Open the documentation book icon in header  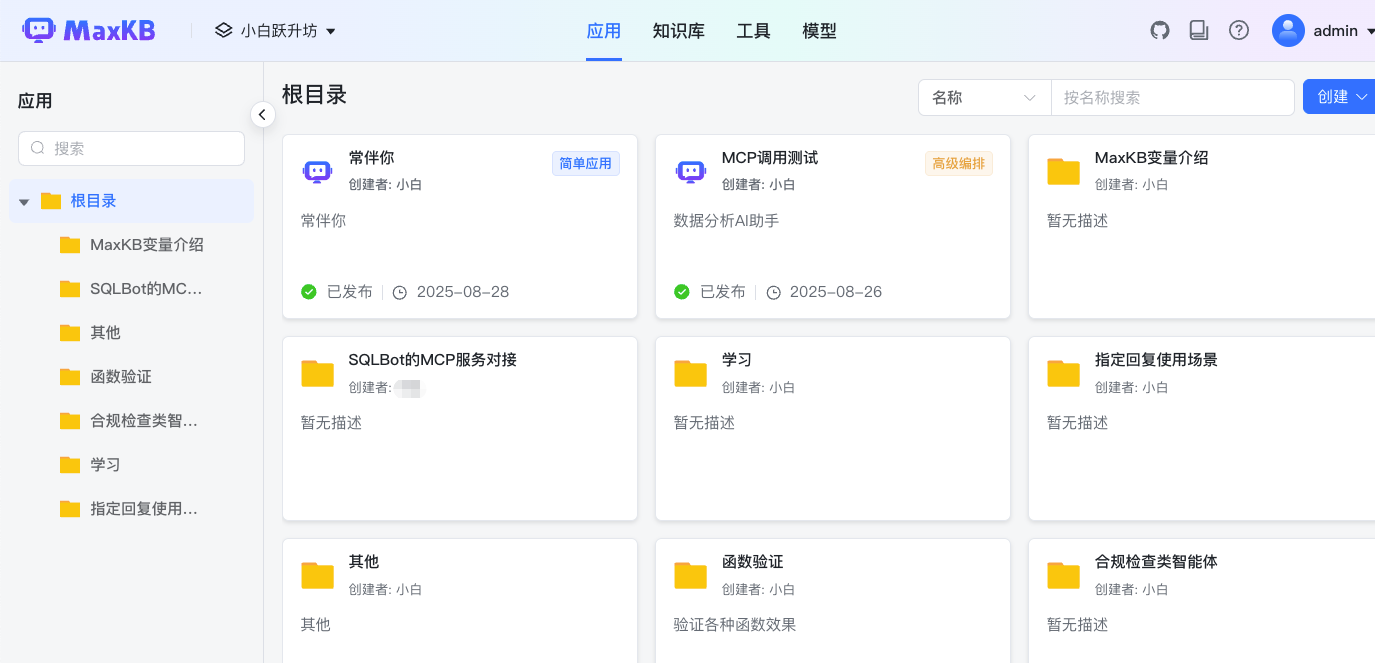coord(1198,30)
